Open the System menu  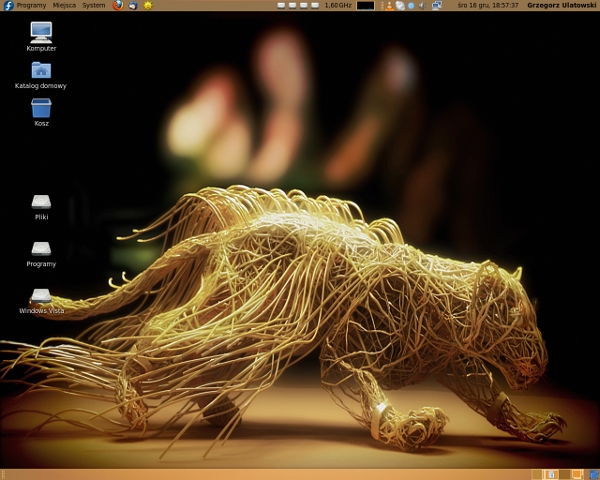coord(93,5)
